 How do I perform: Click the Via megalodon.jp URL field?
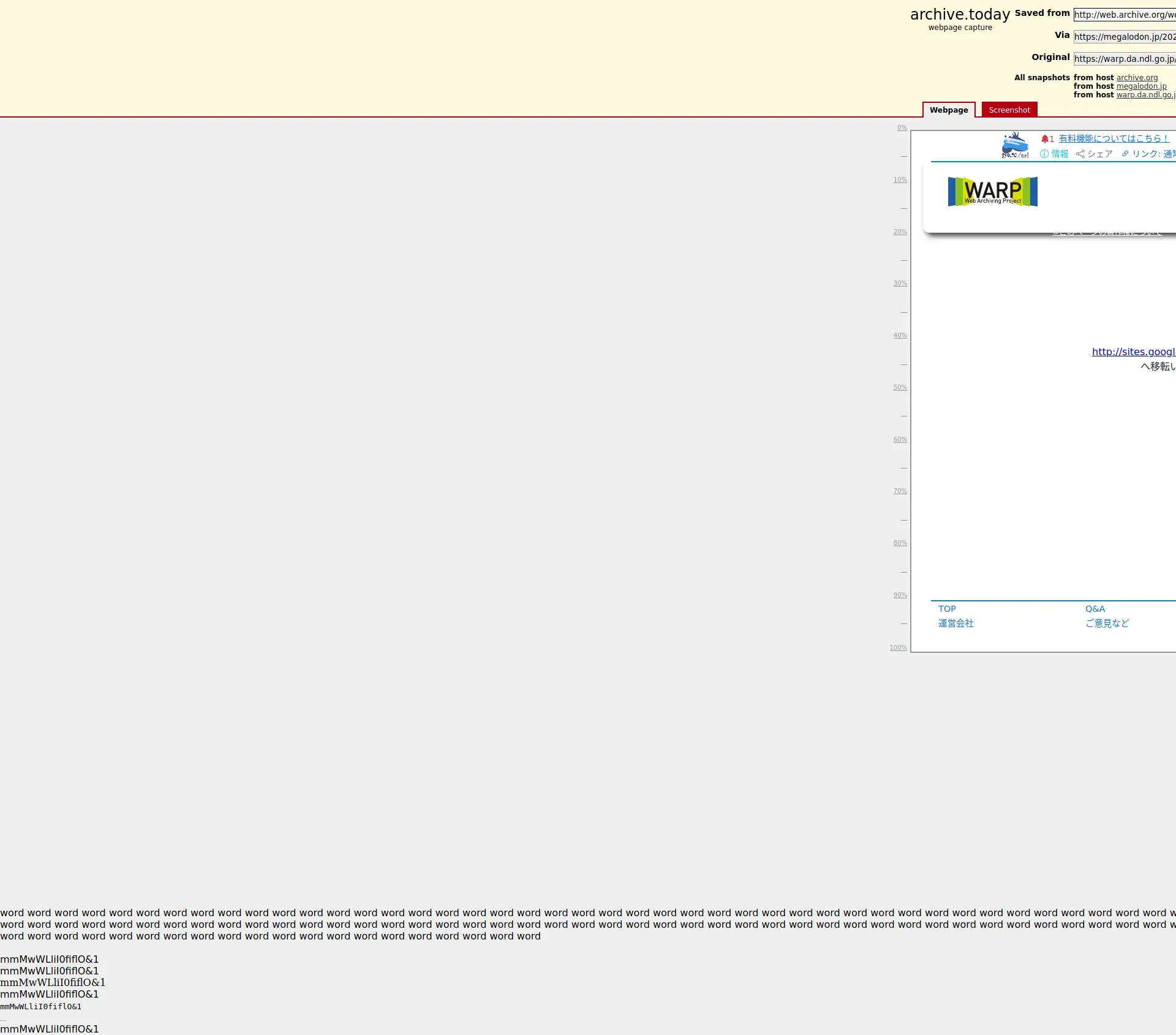tap(1125, 37)
